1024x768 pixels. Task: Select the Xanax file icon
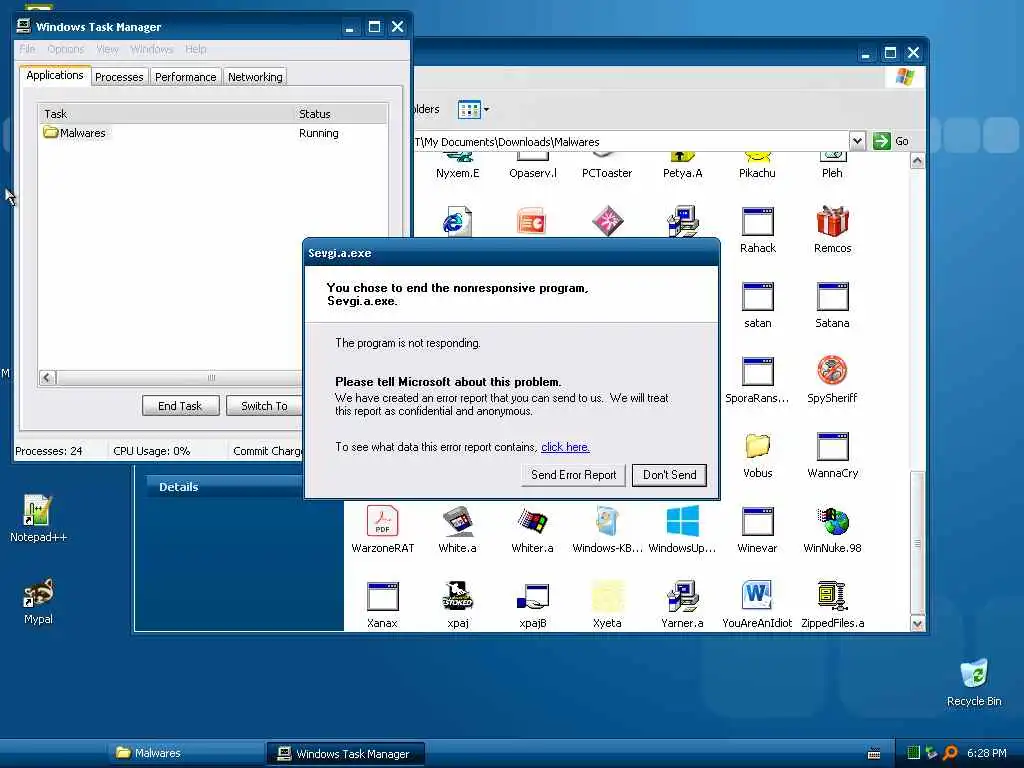(x=383, y=596)
